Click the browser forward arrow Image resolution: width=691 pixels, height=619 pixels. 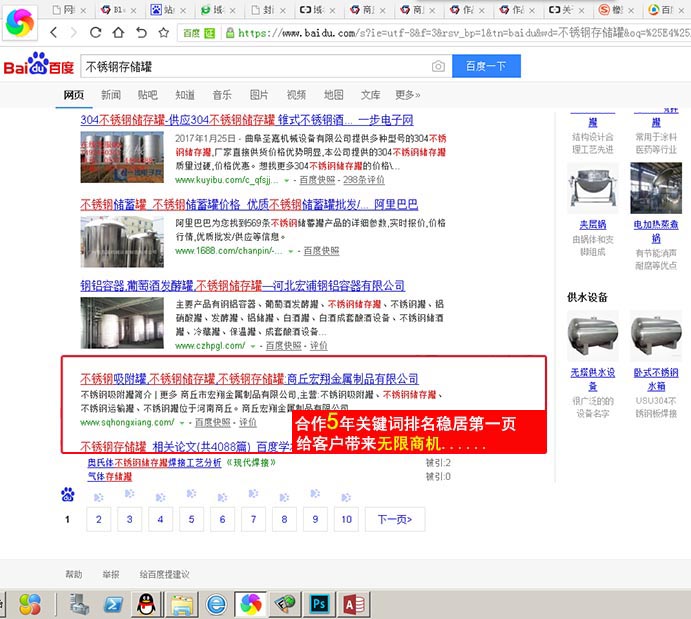tap(74, 32)
